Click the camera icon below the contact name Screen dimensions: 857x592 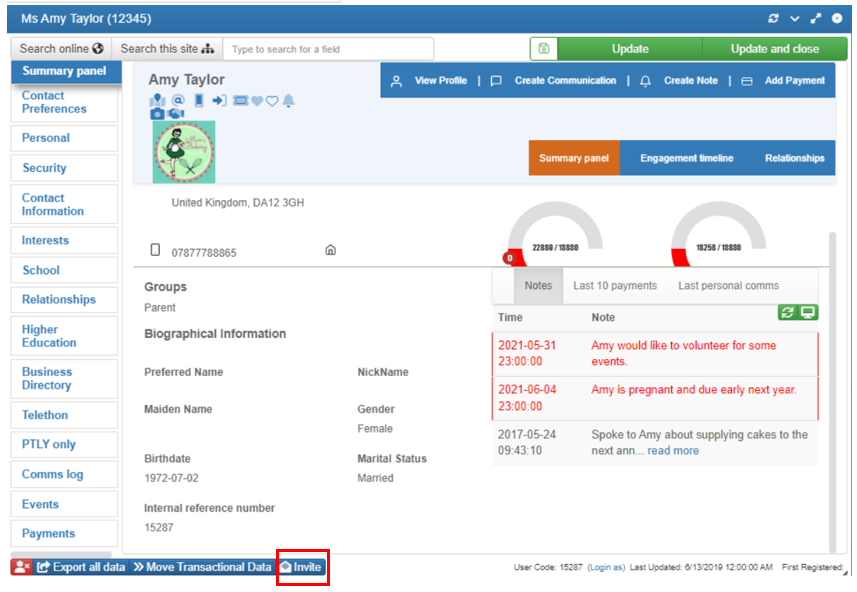click(157, 114)
